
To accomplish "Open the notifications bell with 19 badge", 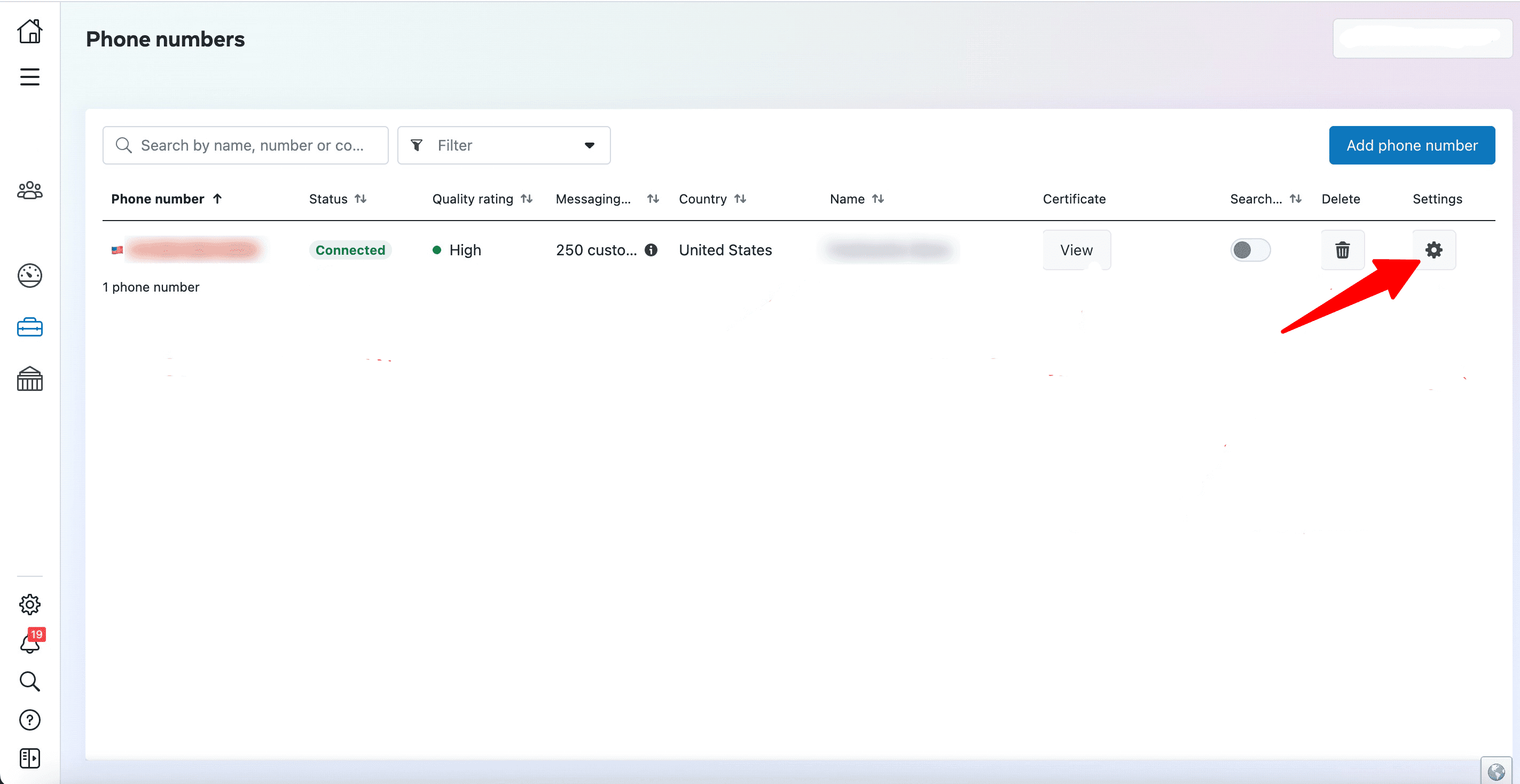I will pyautogui.click(x=29, y=643).
